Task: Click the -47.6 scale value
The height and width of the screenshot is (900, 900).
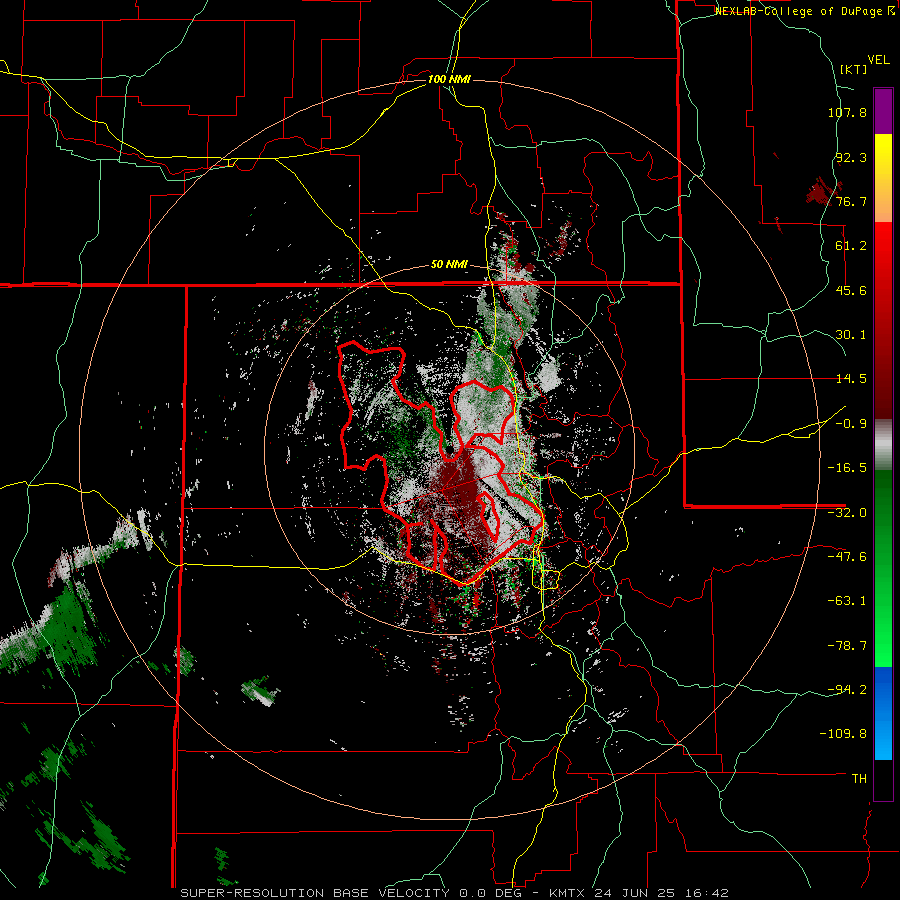Action: tap(847, 557)
